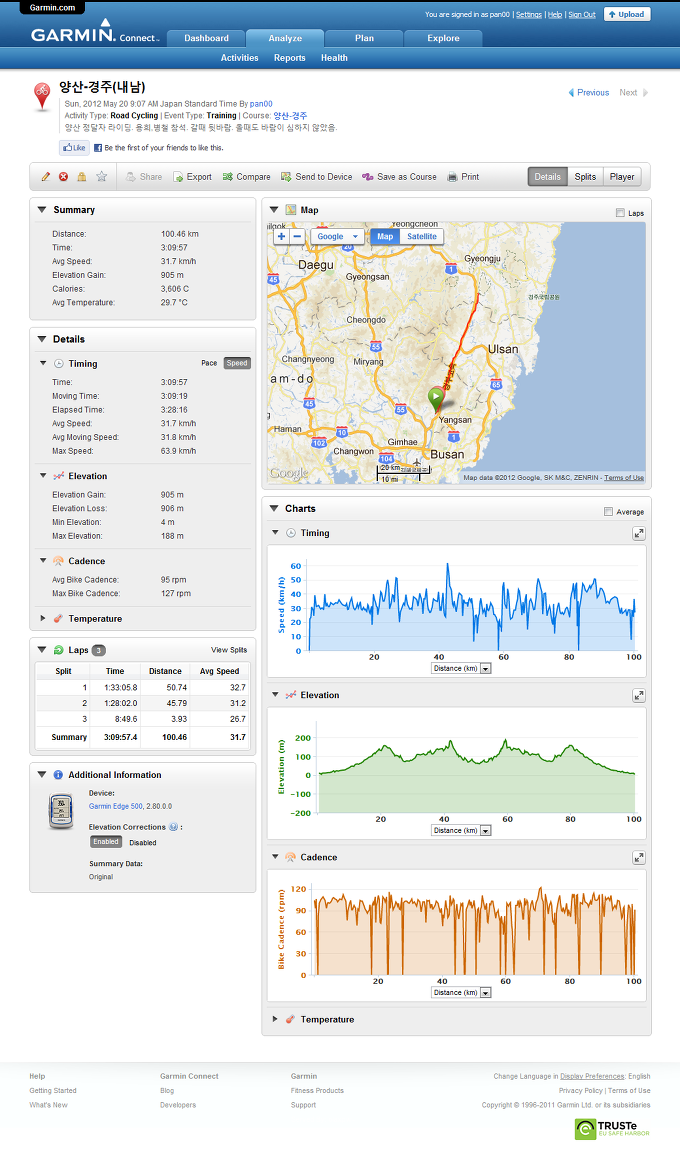This screenshot has width=680, height=1163.
Task: Collapse the Timing details section
Action: (43, 363)
